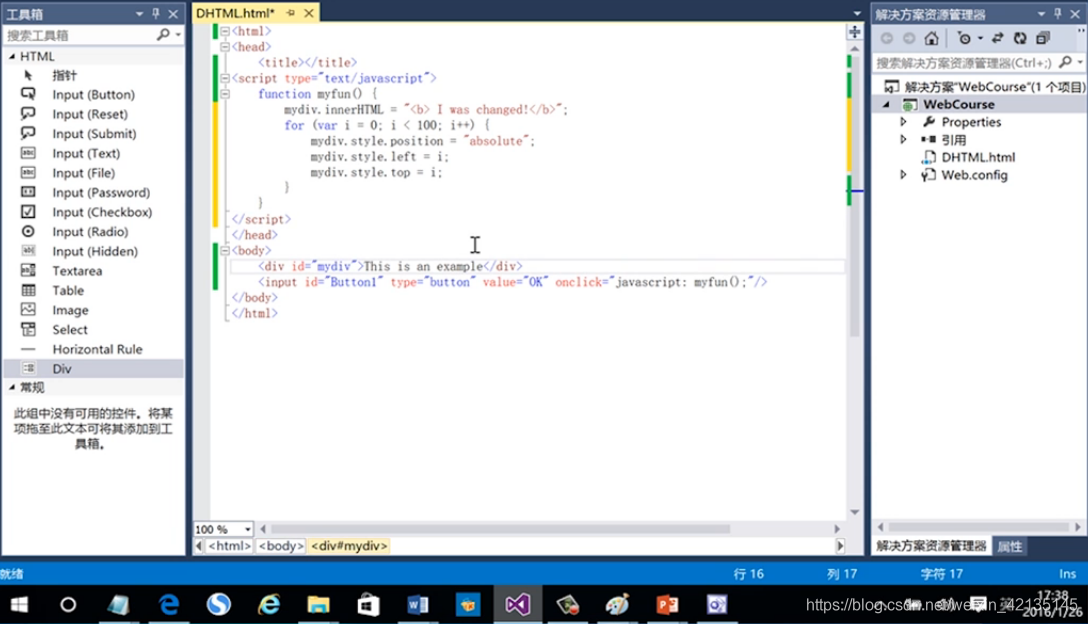Click the editor vertical scroll down arrow
1088x624 pixels.
click(855, 512)
